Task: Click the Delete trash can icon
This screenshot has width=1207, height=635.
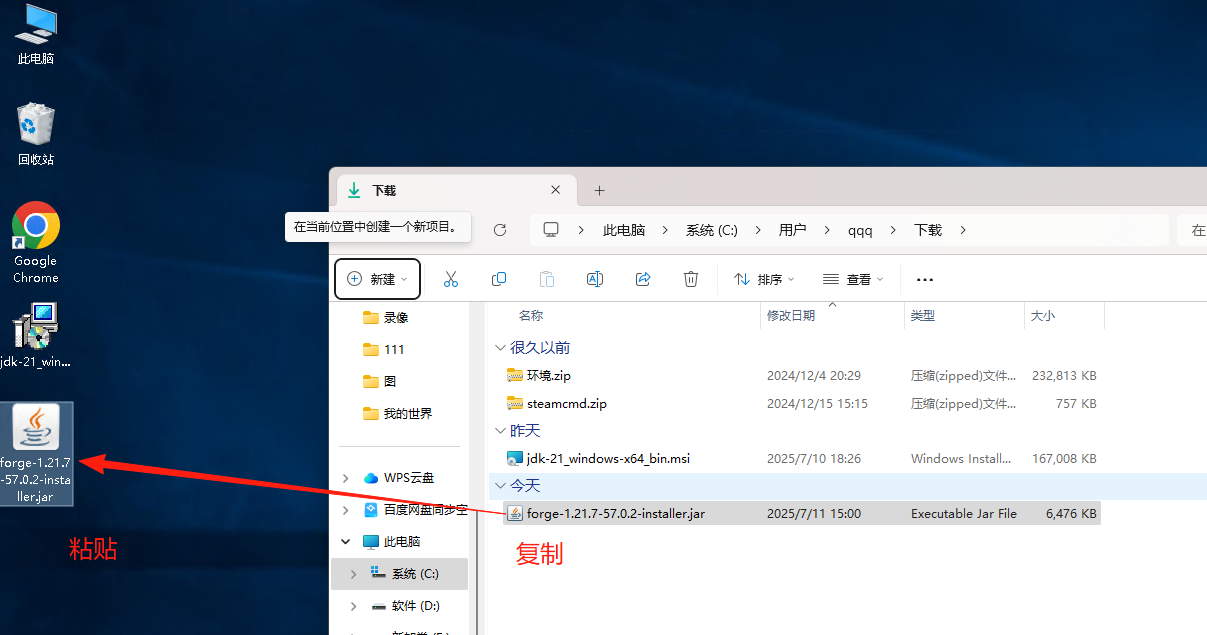Action: pos(691,279)
